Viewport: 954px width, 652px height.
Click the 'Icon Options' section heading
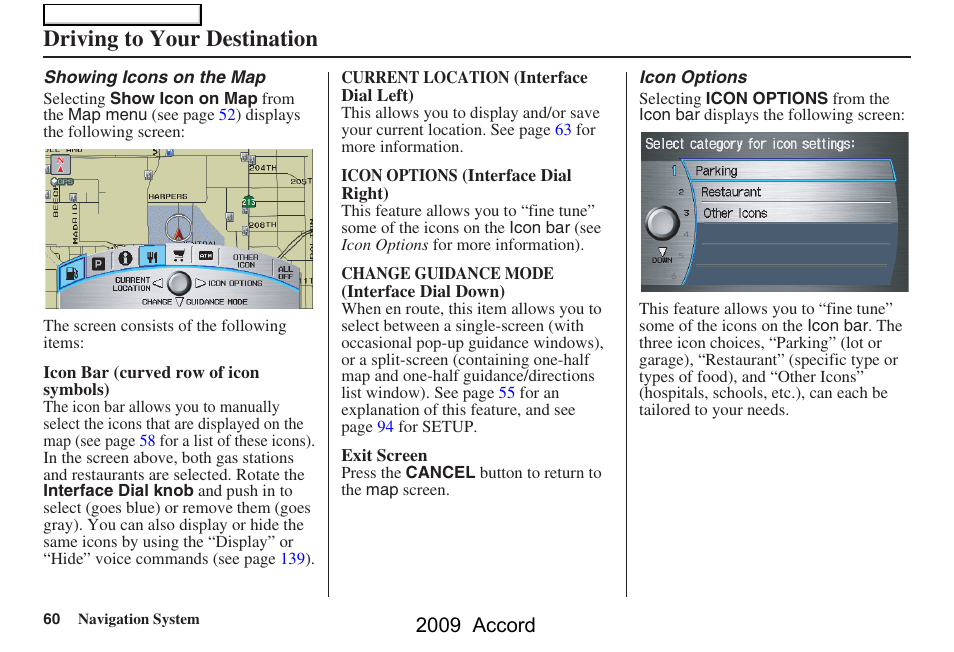(x=693, y=77)
